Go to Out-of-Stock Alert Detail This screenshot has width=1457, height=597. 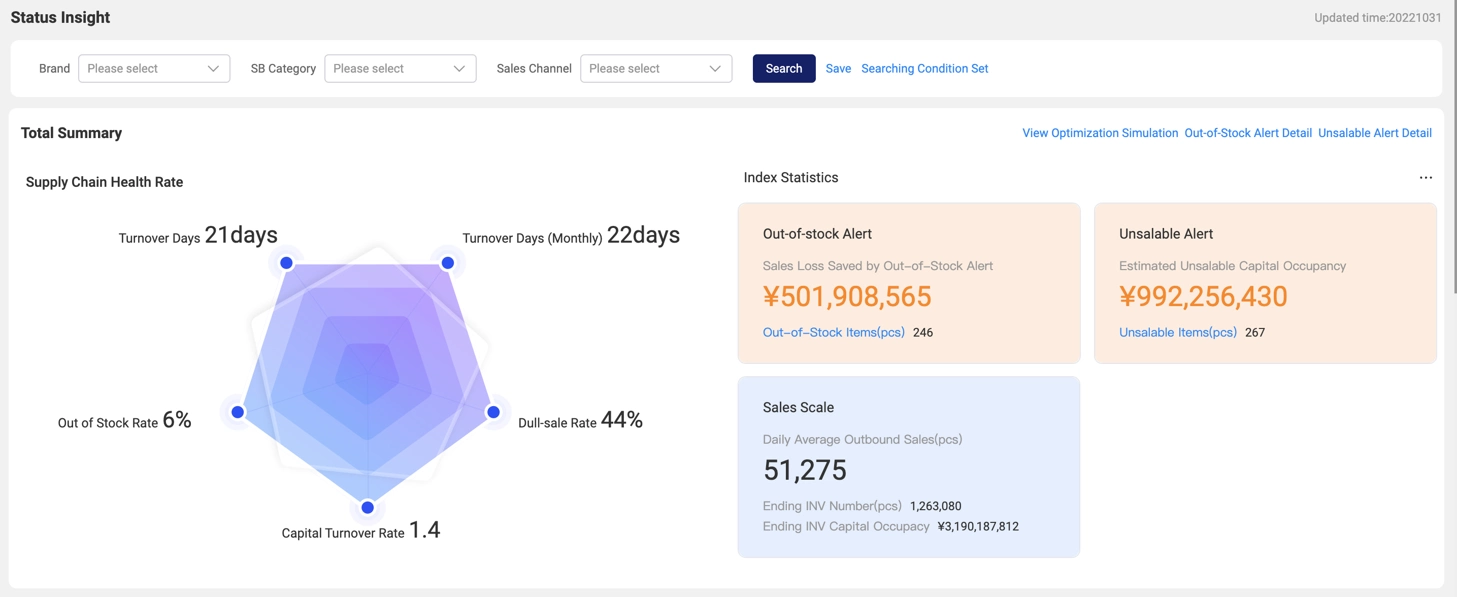click(1247, 133)
